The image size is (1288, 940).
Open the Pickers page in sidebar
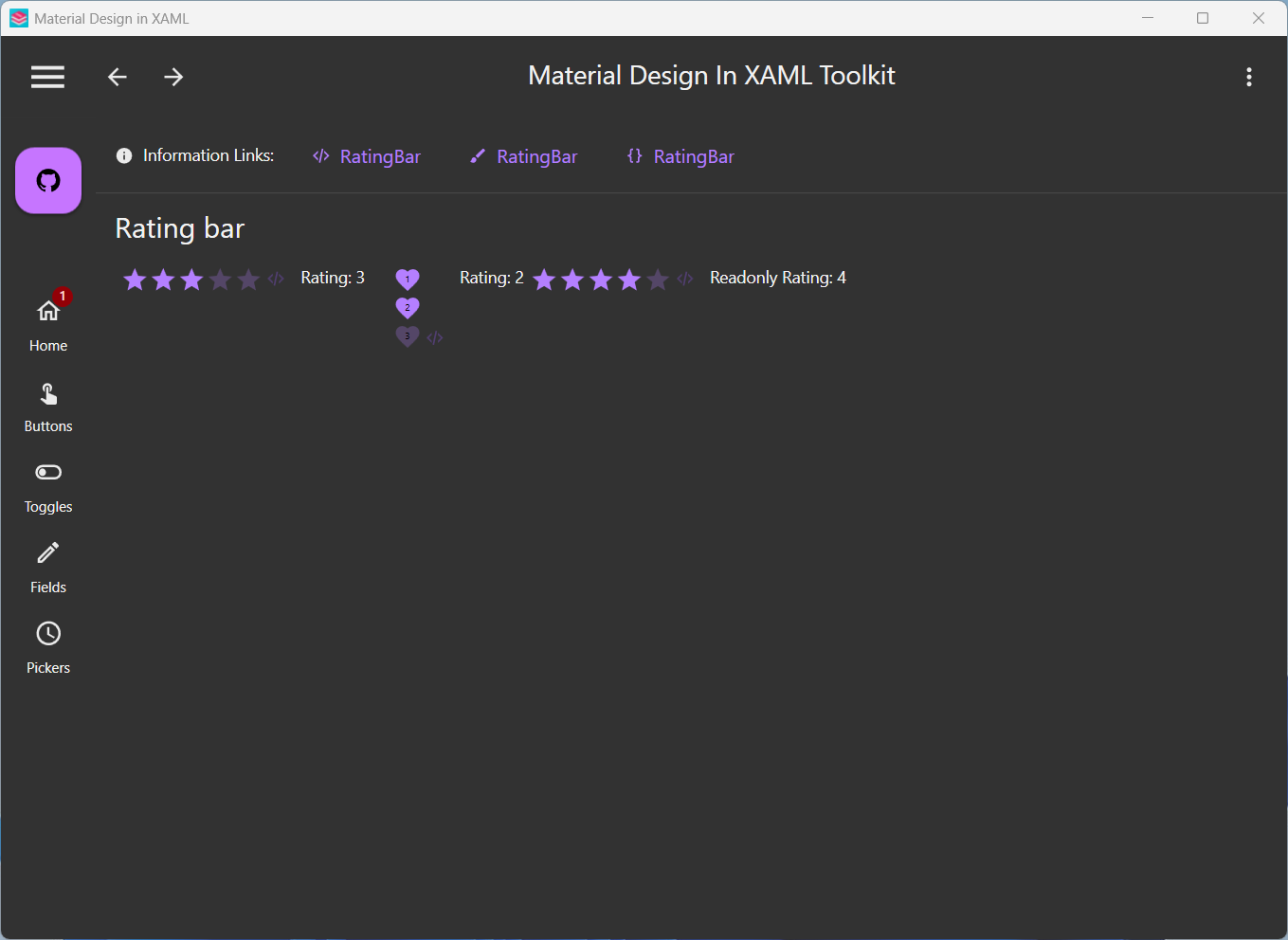(x=48, y=649)
